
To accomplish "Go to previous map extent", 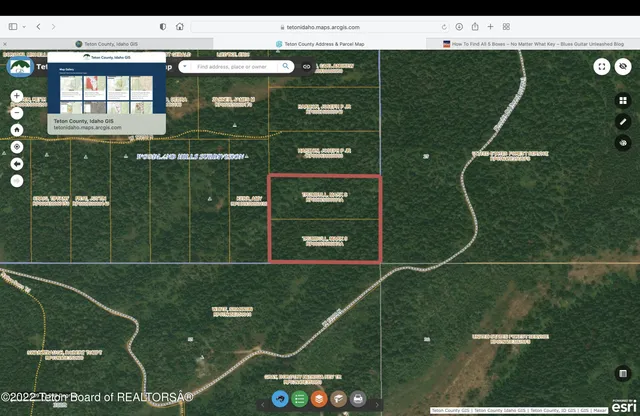I will click(17, 164).
